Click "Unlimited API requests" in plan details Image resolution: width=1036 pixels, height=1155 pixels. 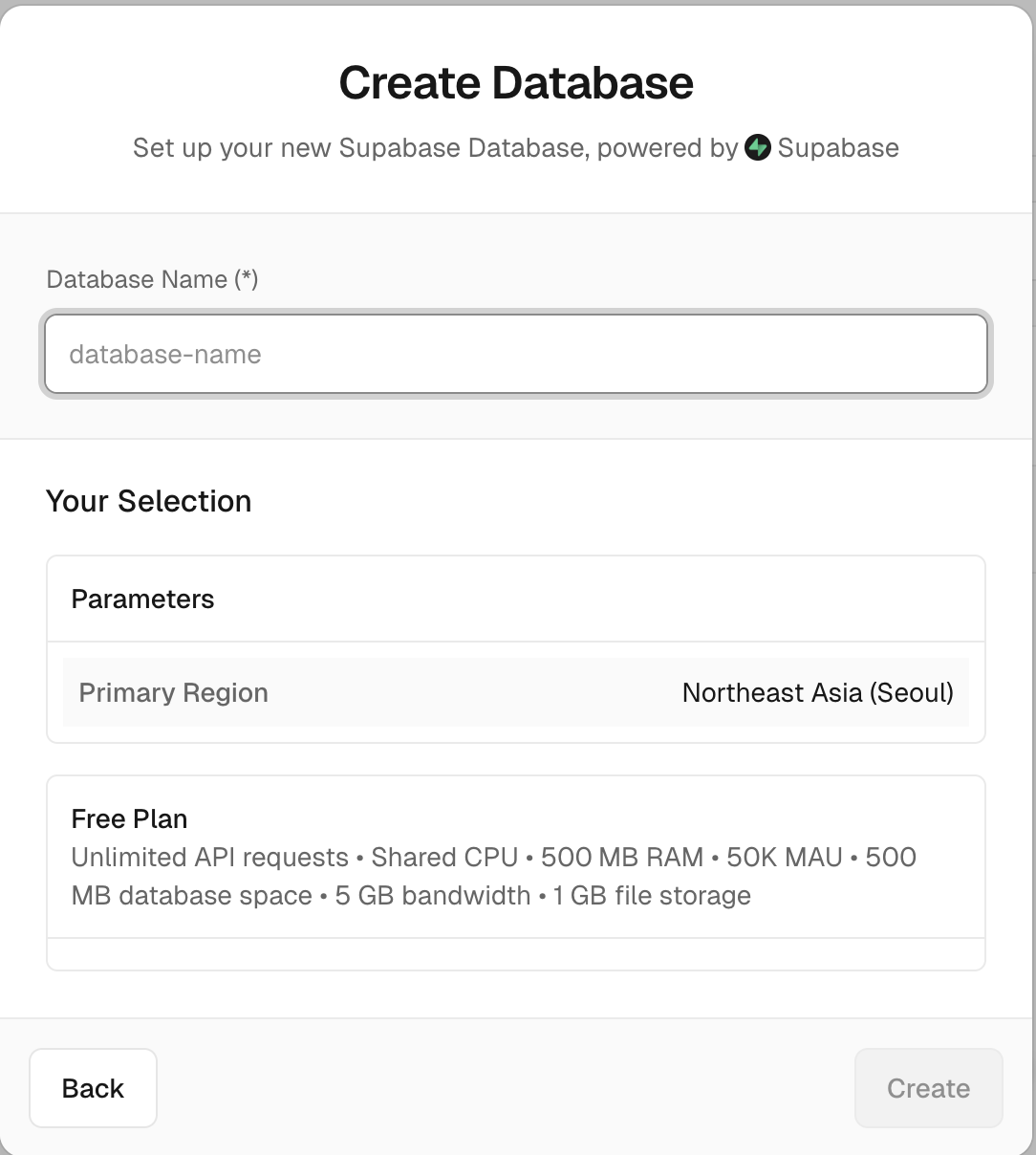(x=209, y=858)
